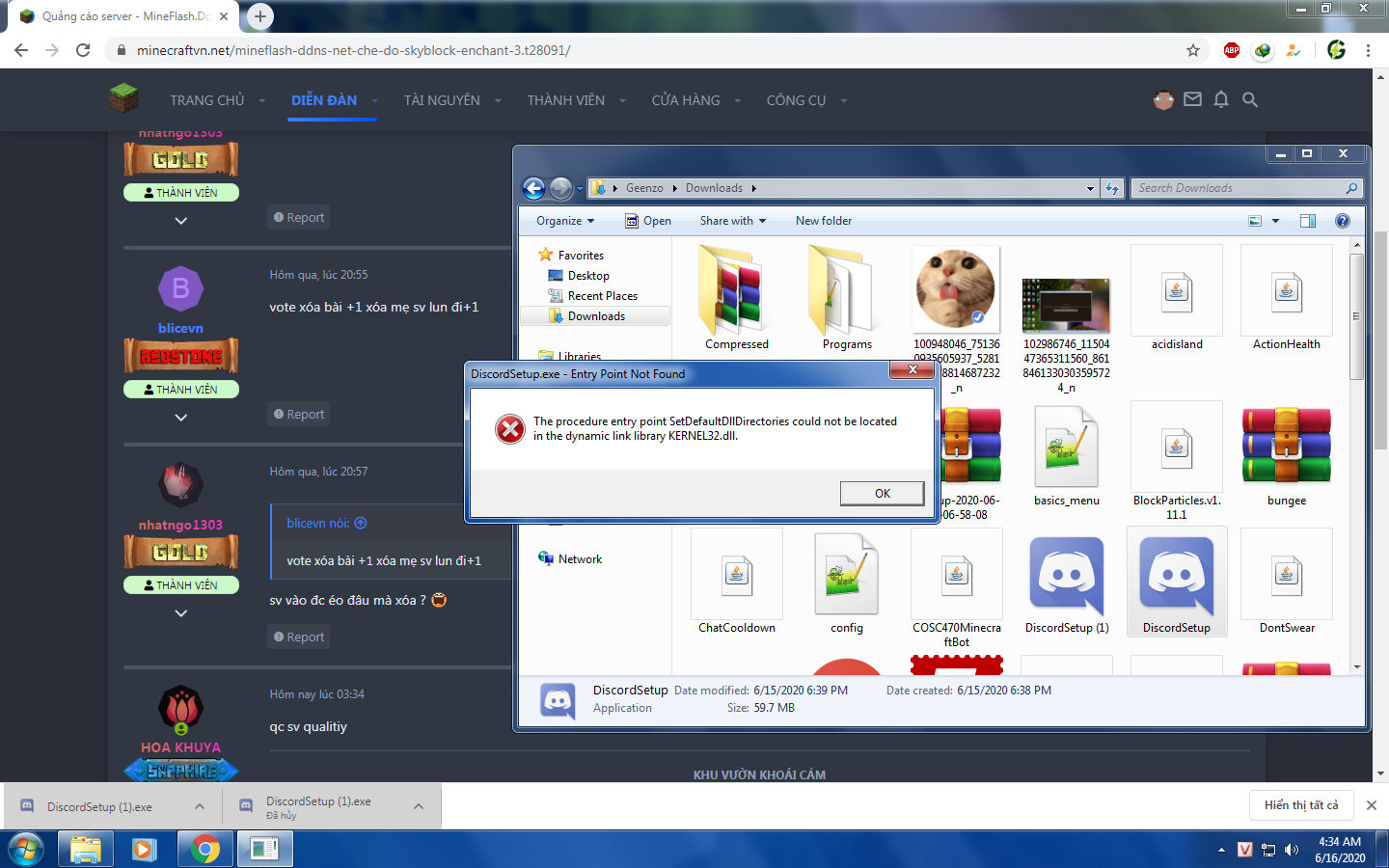The height and width of the screenshot is (868, 1389).
Task: Open the HOA KHUYA profile link
Action: [180, 747]
